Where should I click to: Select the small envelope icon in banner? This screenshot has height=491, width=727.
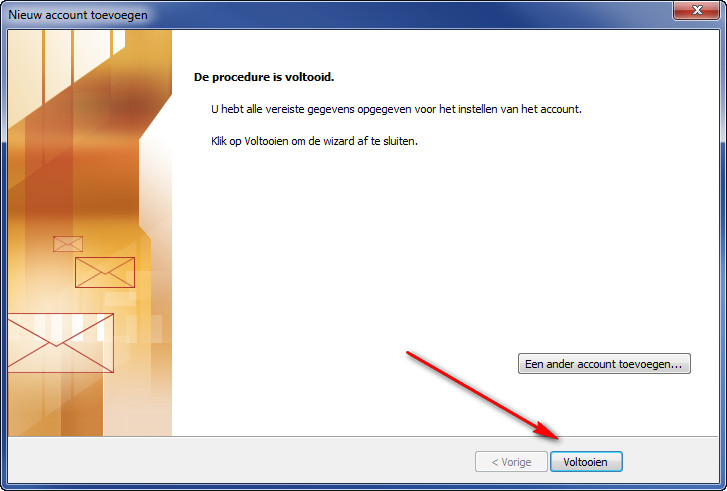tap(68, 244)
